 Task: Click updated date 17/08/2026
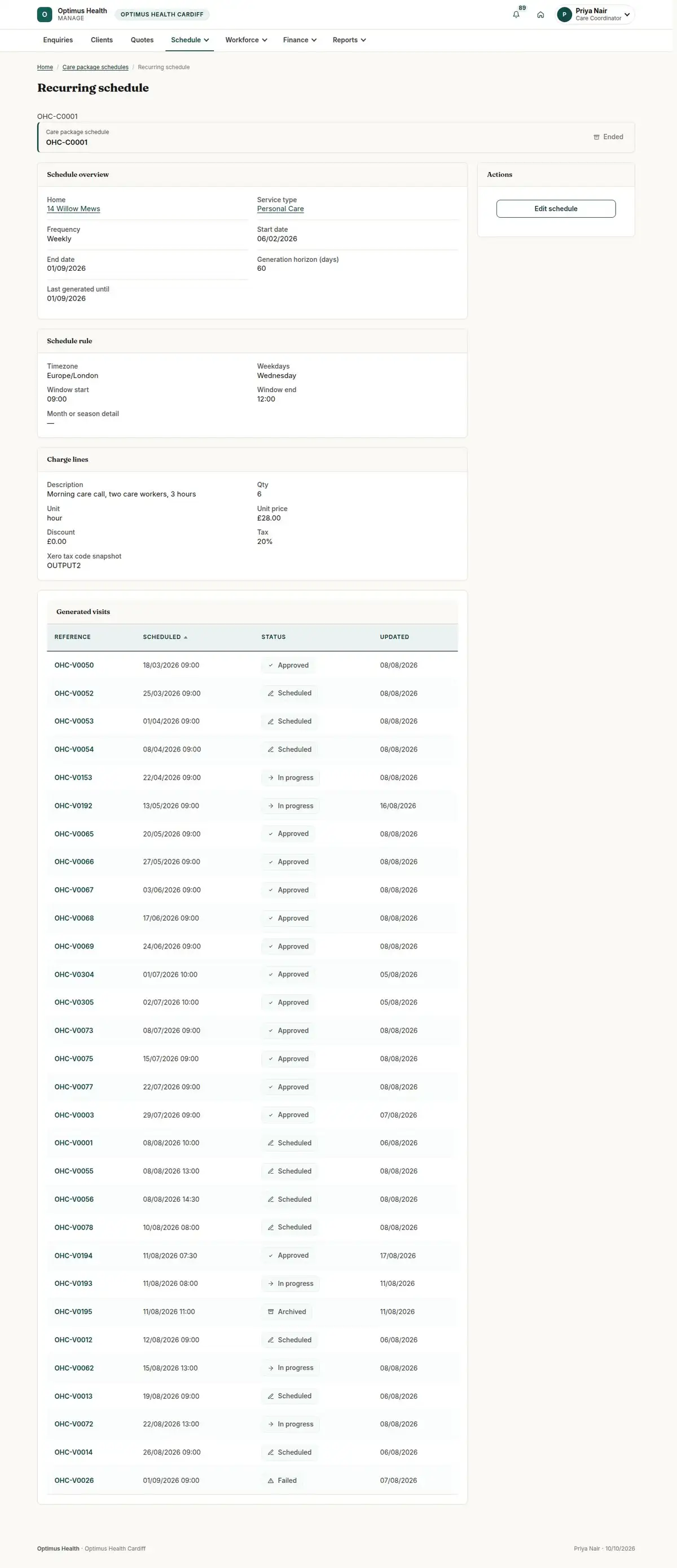[x=398, y=1255]
